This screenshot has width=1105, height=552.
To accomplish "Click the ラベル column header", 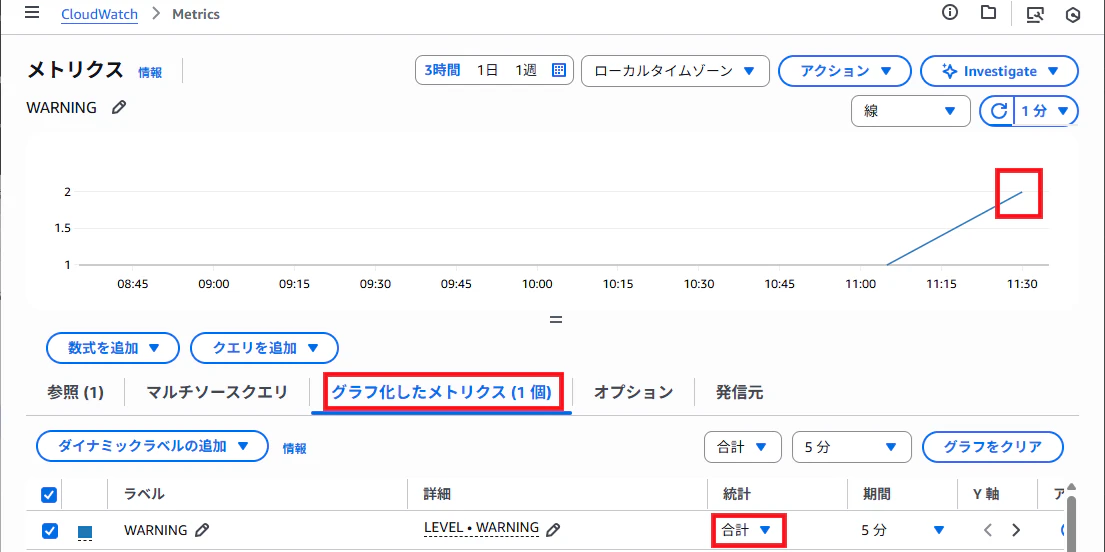I will (x=144, y=494).
